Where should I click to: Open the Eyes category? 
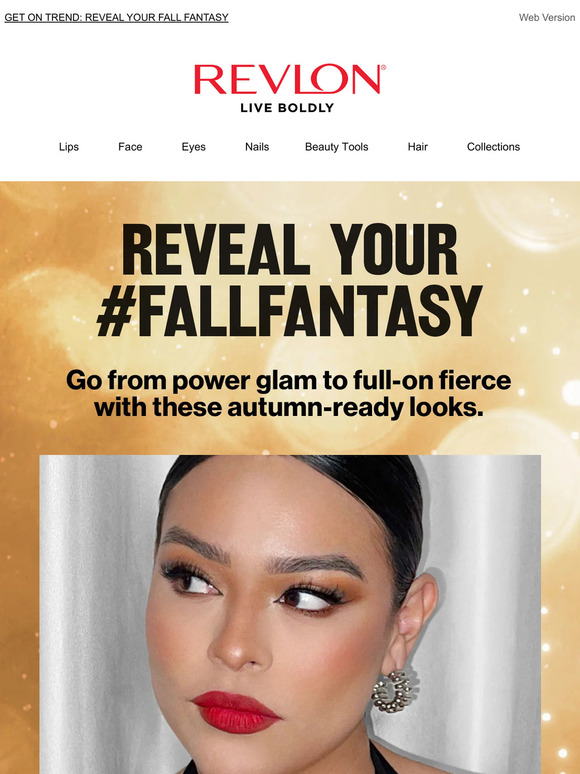(193, 147)
